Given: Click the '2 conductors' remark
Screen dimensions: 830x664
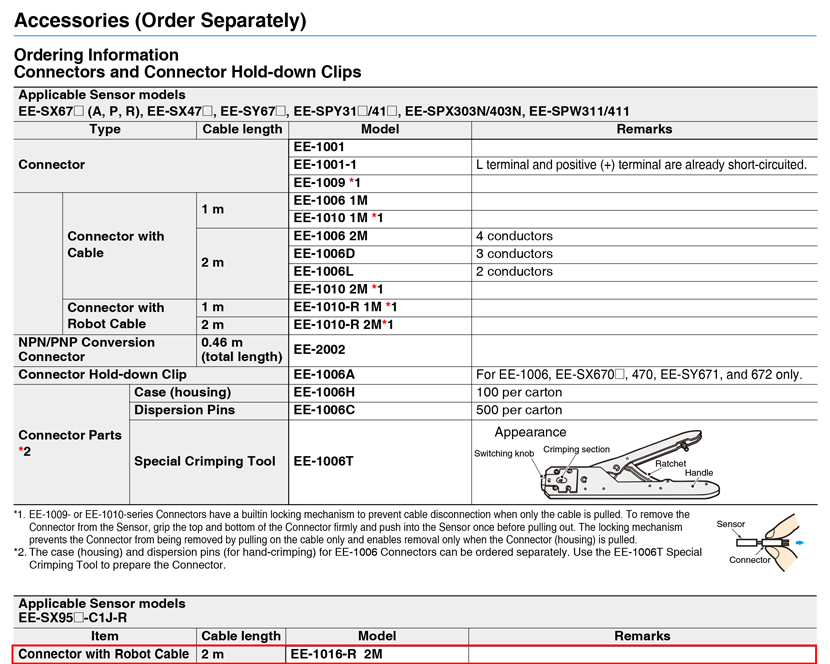Looking at the screenshot, I should [x=514, y=272].
